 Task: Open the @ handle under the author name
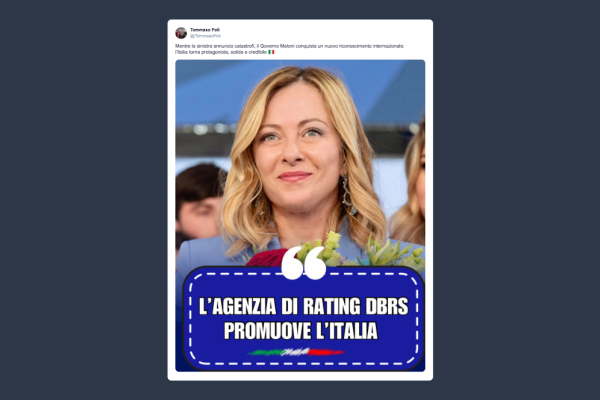click(205, 36)
